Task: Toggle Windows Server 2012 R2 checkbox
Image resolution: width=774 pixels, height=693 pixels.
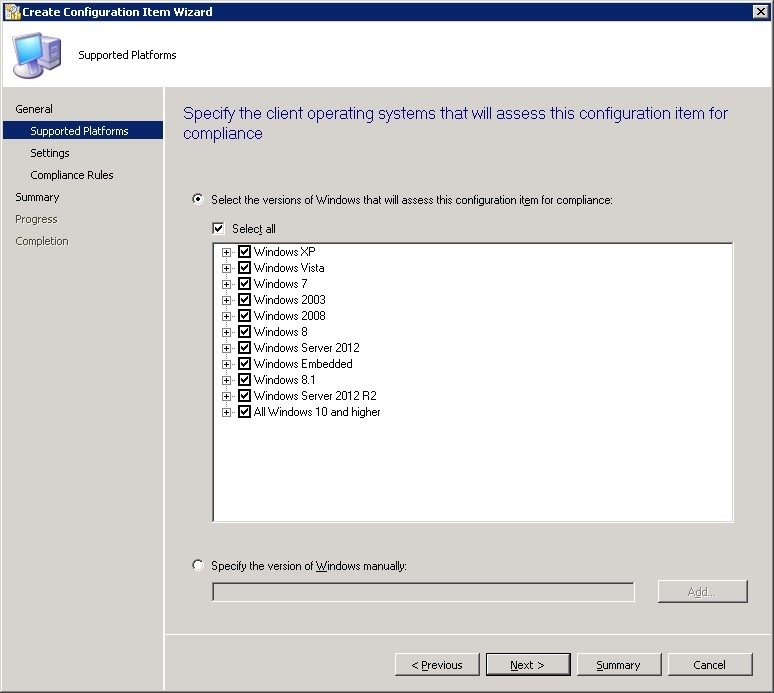Action: [x=244, y=395]
